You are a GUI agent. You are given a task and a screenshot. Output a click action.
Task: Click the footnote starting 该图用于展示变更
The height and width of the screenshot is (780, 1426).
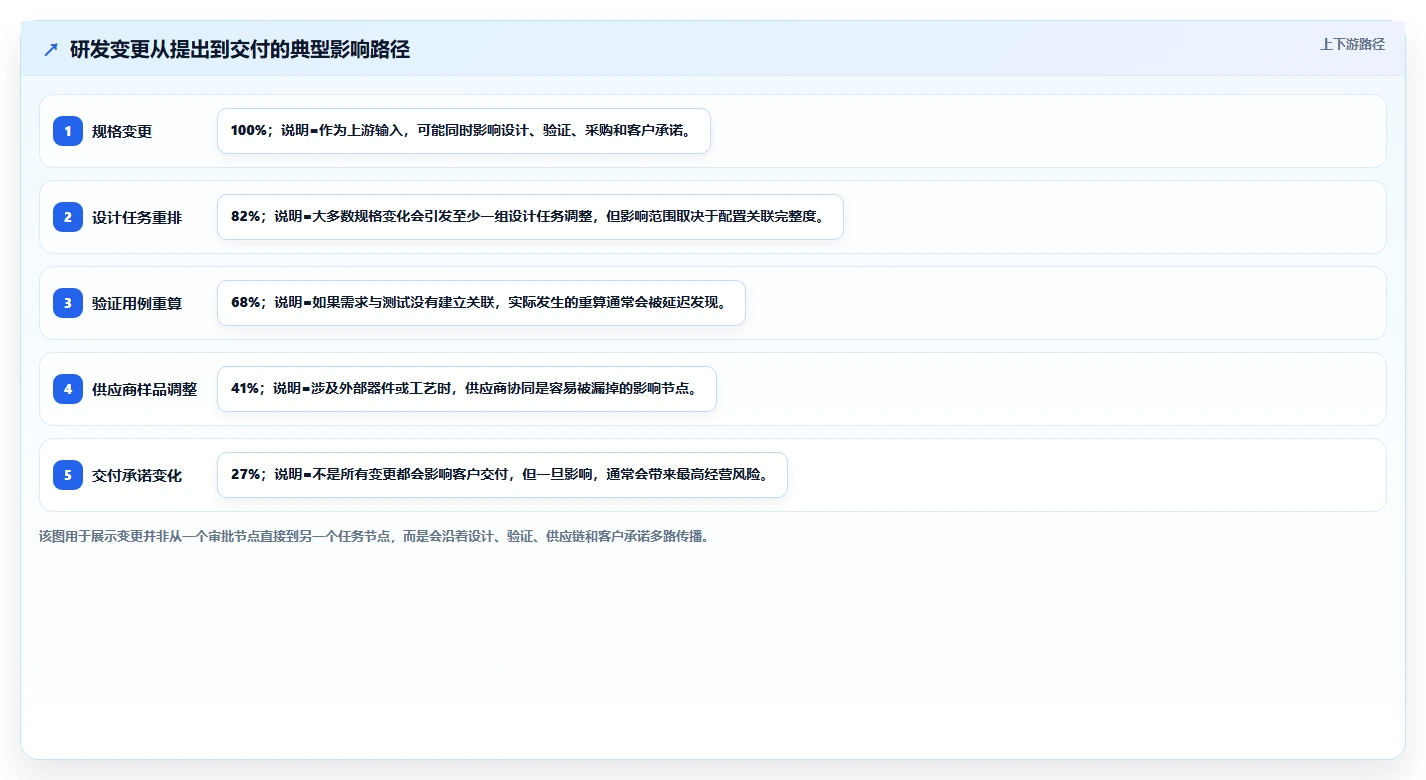click(375, 536)
